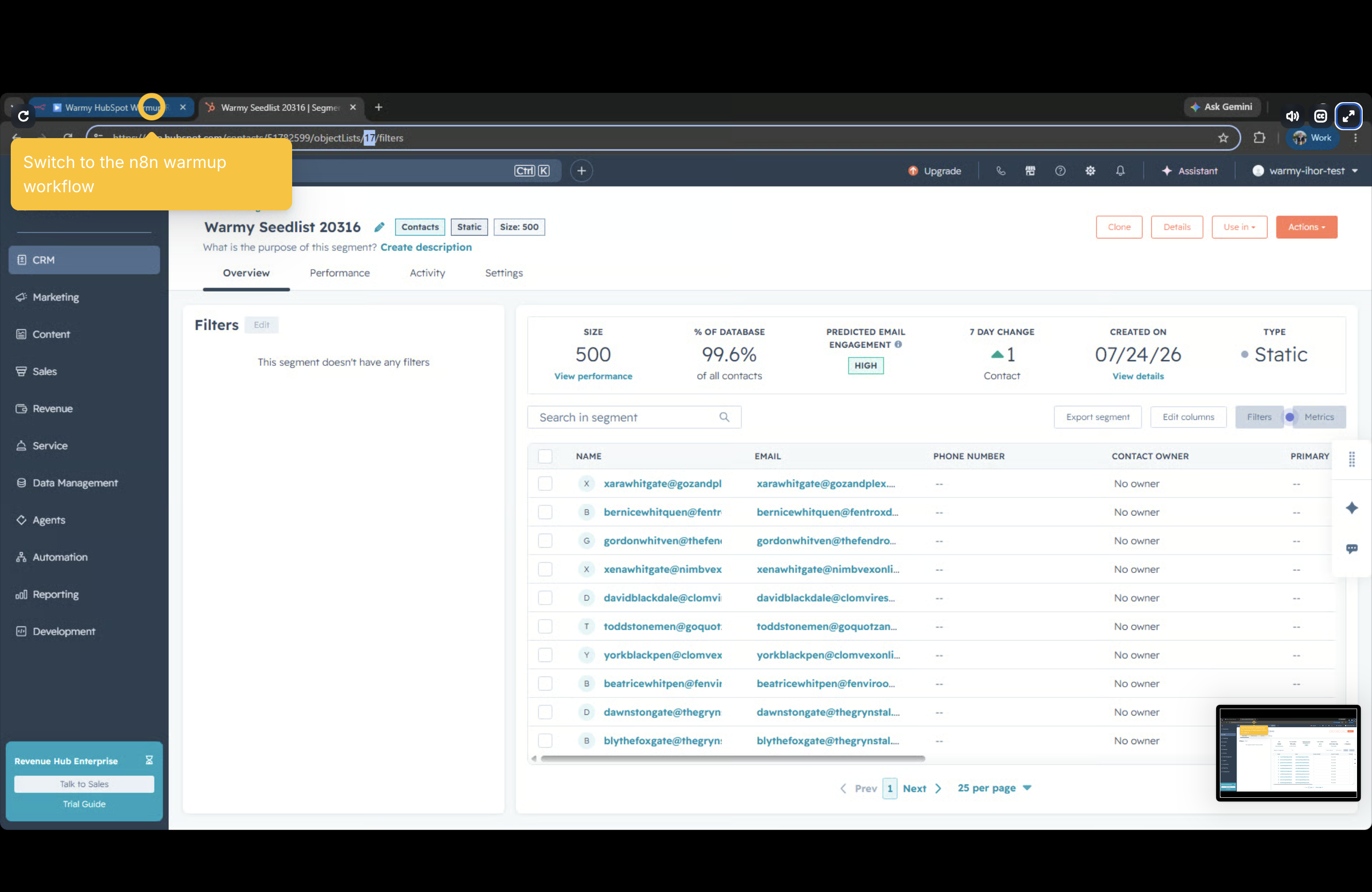Click the Search in segment input field
Image resolution: width=1372 pixels, height=892 pixels.
(x=634, y=417)
